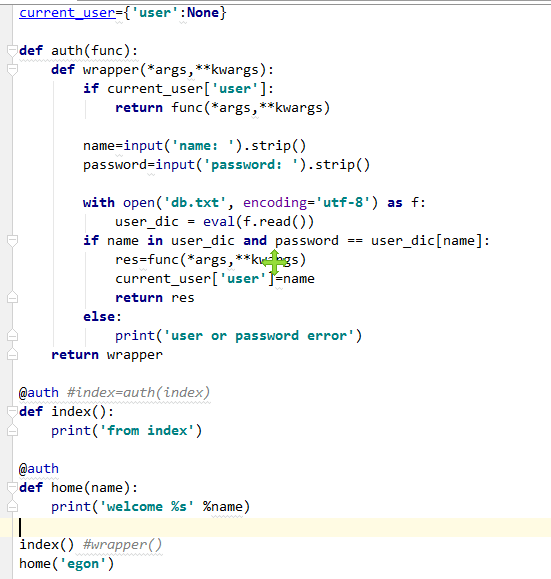
Task: Click 'eval' in the user_dic assignment
Action: coord(219,222)
